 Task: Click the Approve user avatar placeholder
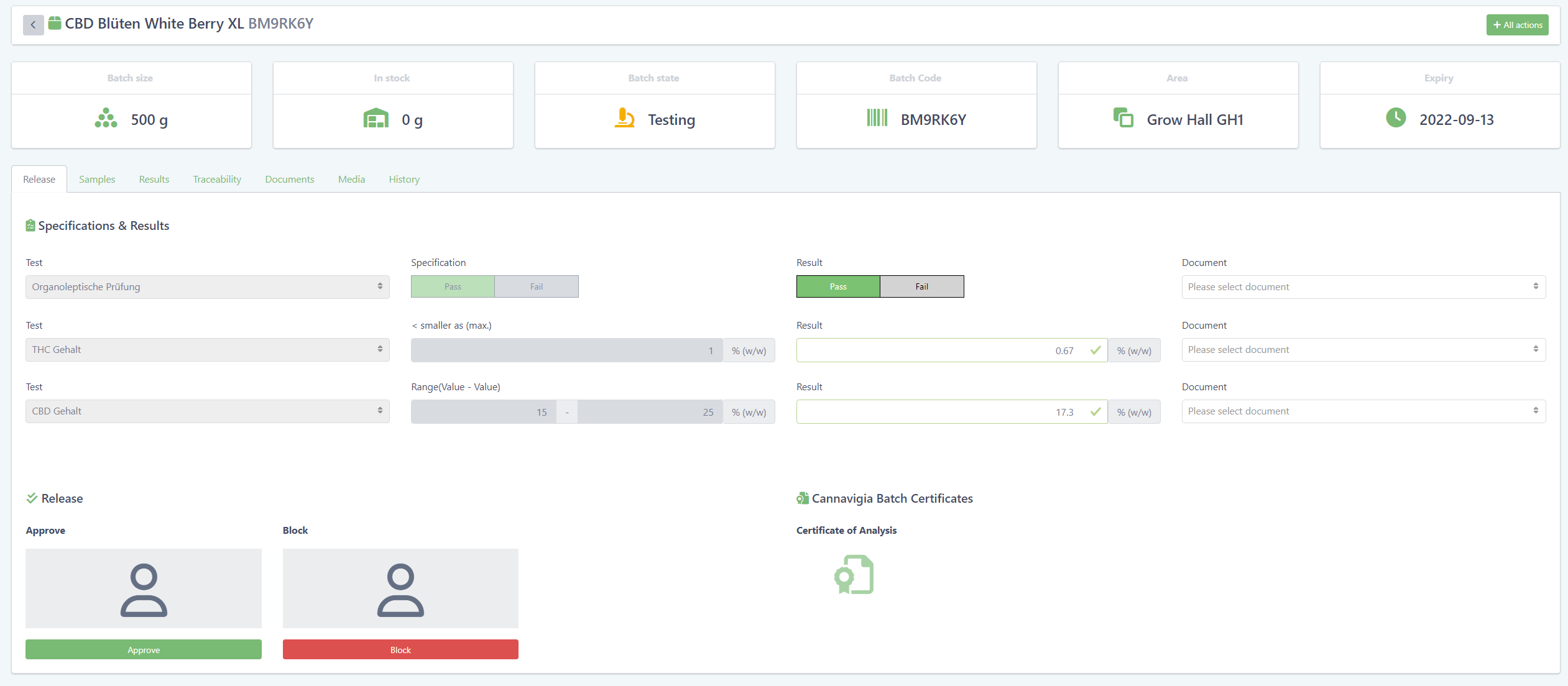[144, 588]
